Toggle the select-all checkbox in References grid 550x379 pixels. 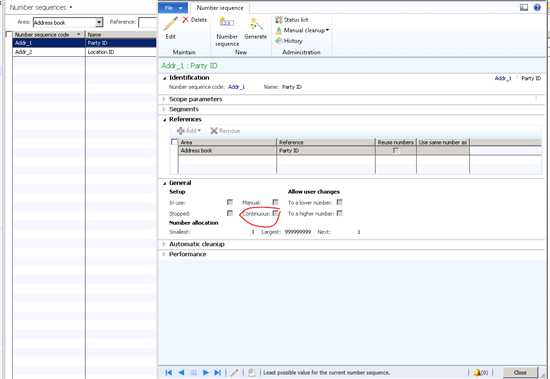point(174,142)
